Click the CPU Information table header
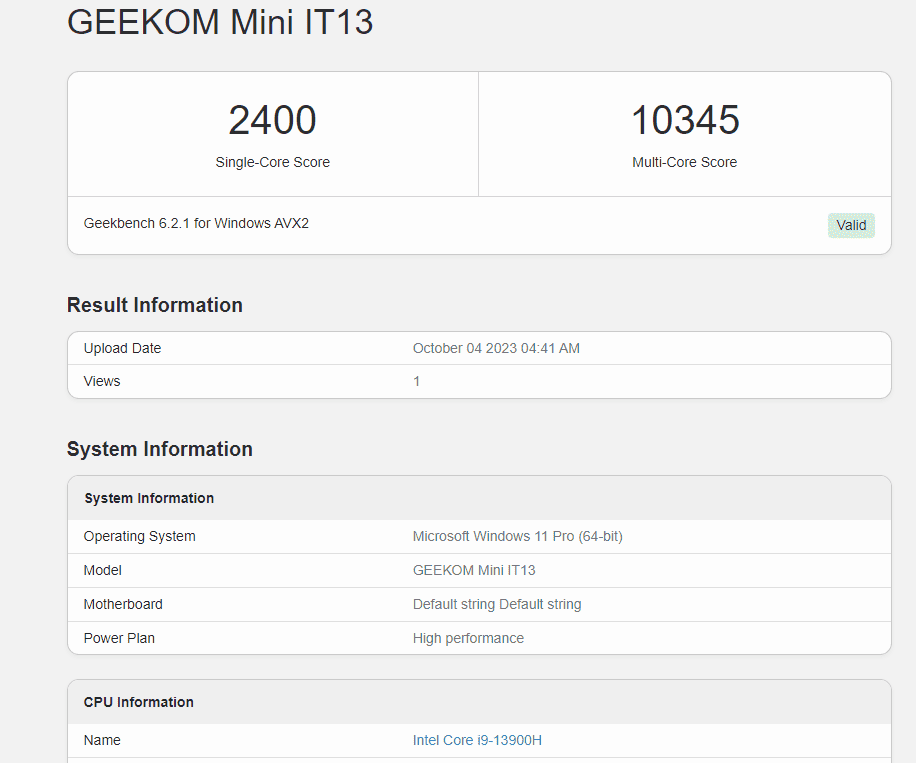916x763 pixels. coord(139,702)
